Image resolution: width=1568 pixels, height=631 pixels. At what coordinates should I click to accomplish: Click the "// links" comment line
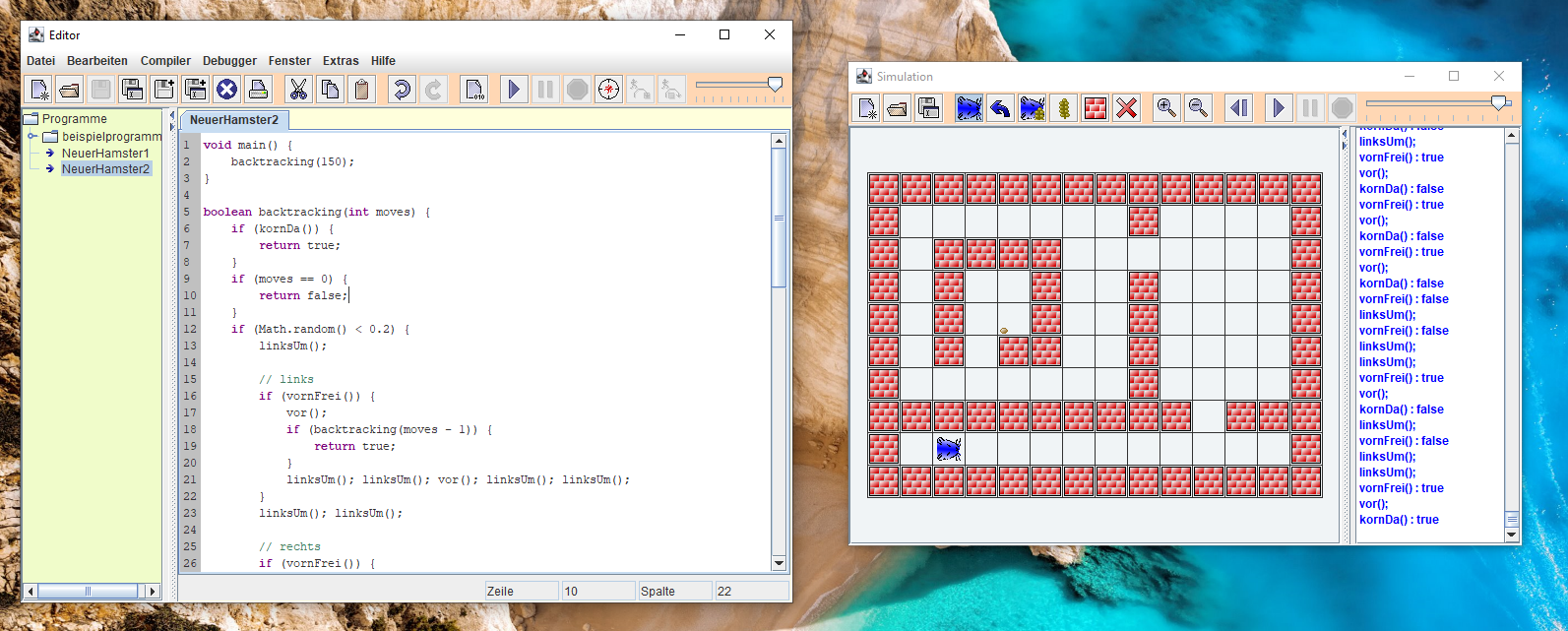point(286,379)
